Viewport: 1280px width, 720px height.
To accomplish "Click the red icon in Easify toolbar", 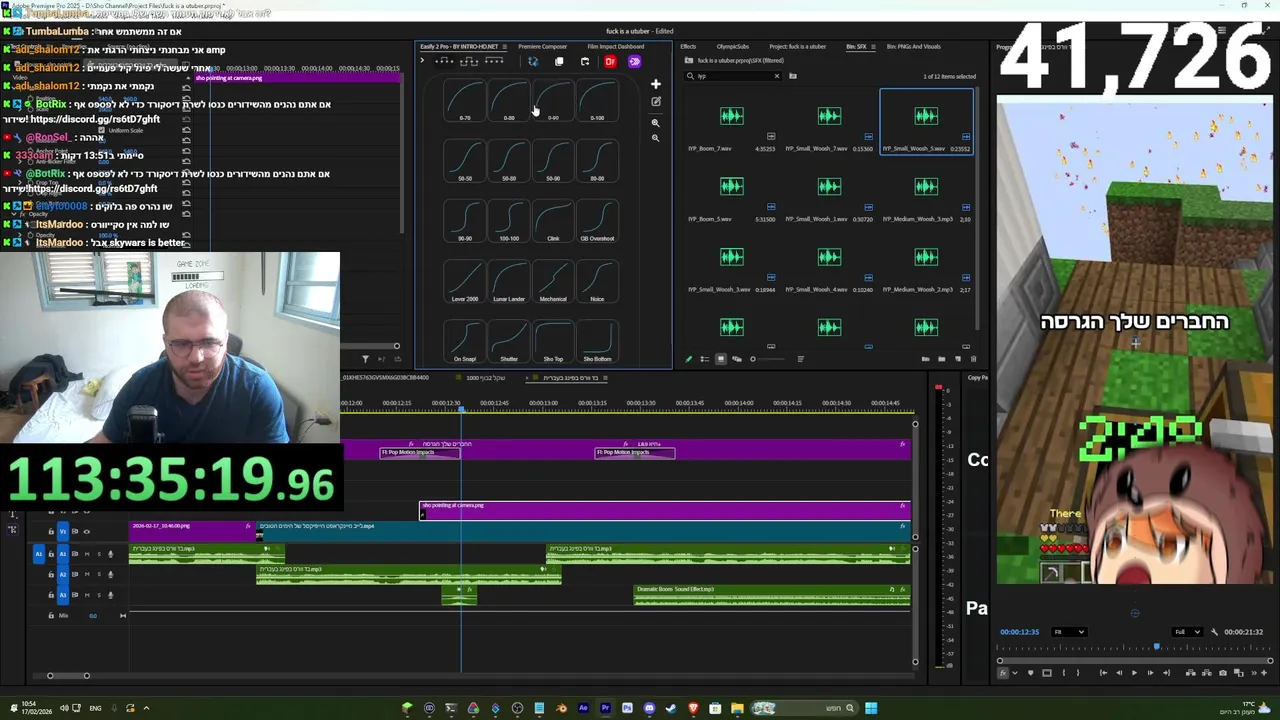I will pos(610,61).
